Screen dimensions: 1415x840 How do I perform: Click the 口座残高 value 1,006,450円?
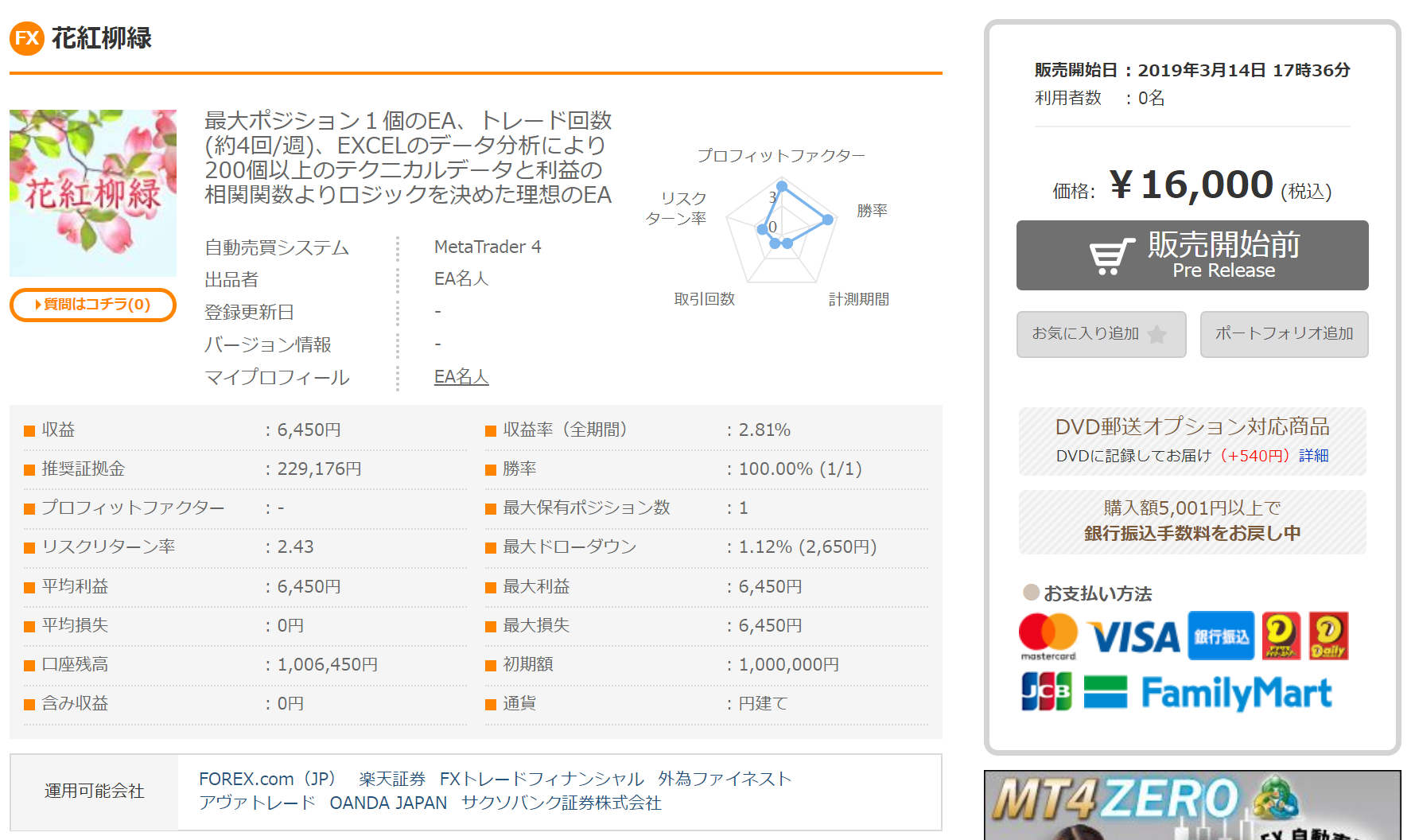point(328,665)
